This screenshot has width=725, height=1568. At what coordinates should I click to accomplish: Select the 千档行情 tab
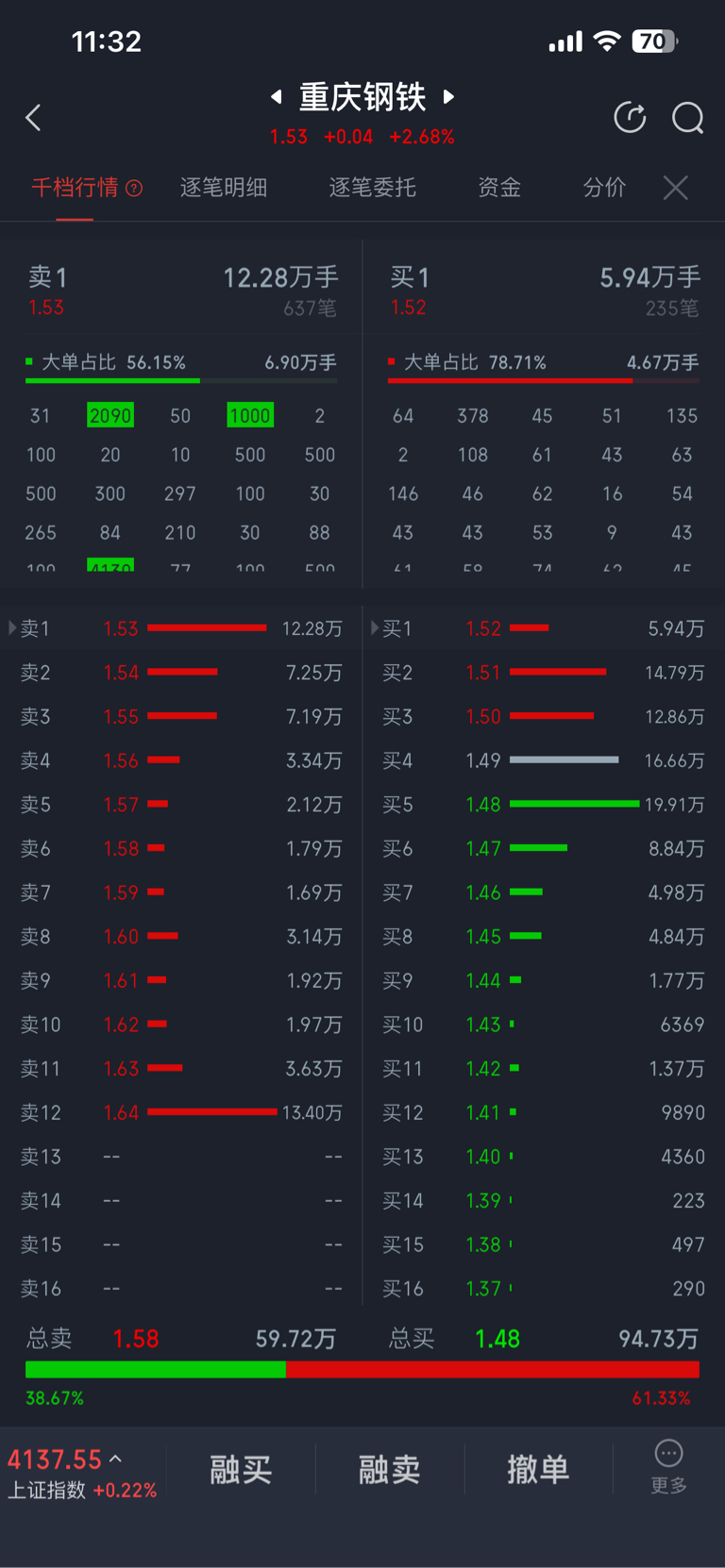pos(75,188)
